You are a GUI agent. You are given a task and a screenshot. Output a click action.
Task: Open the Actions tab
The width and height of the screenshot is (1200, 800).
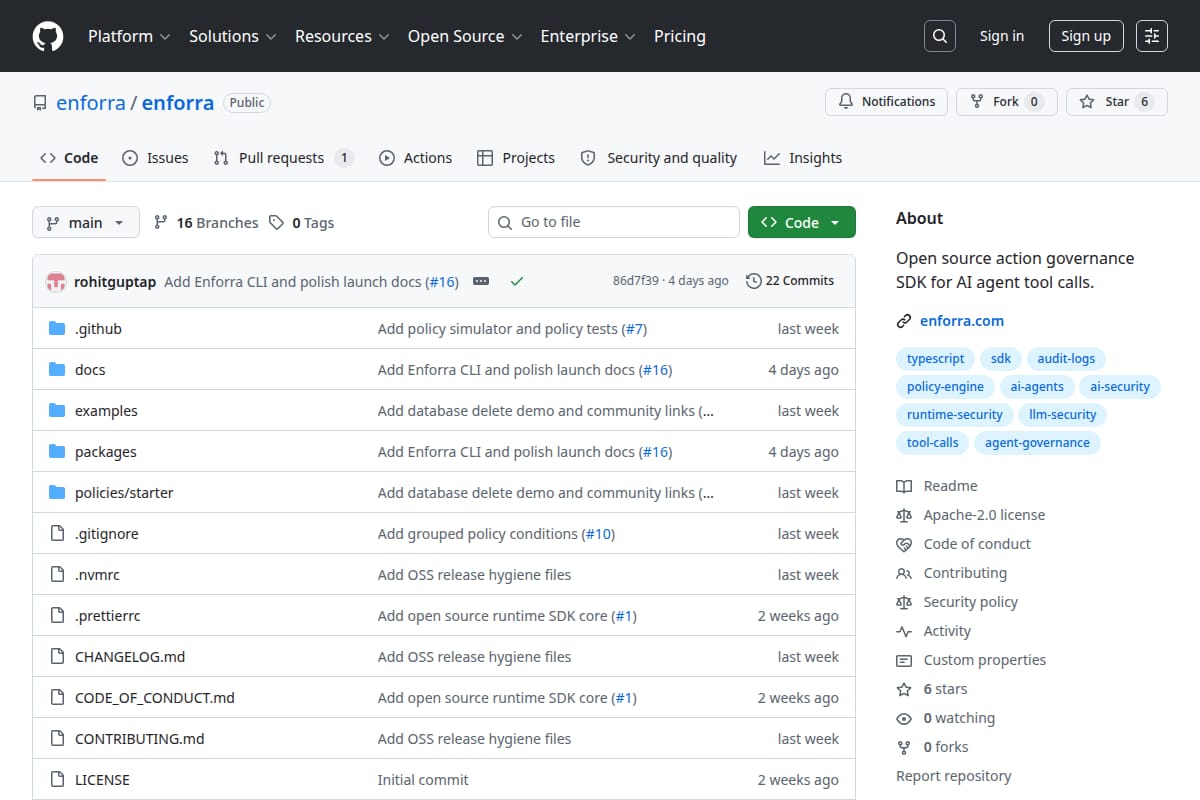pos(415,158)
